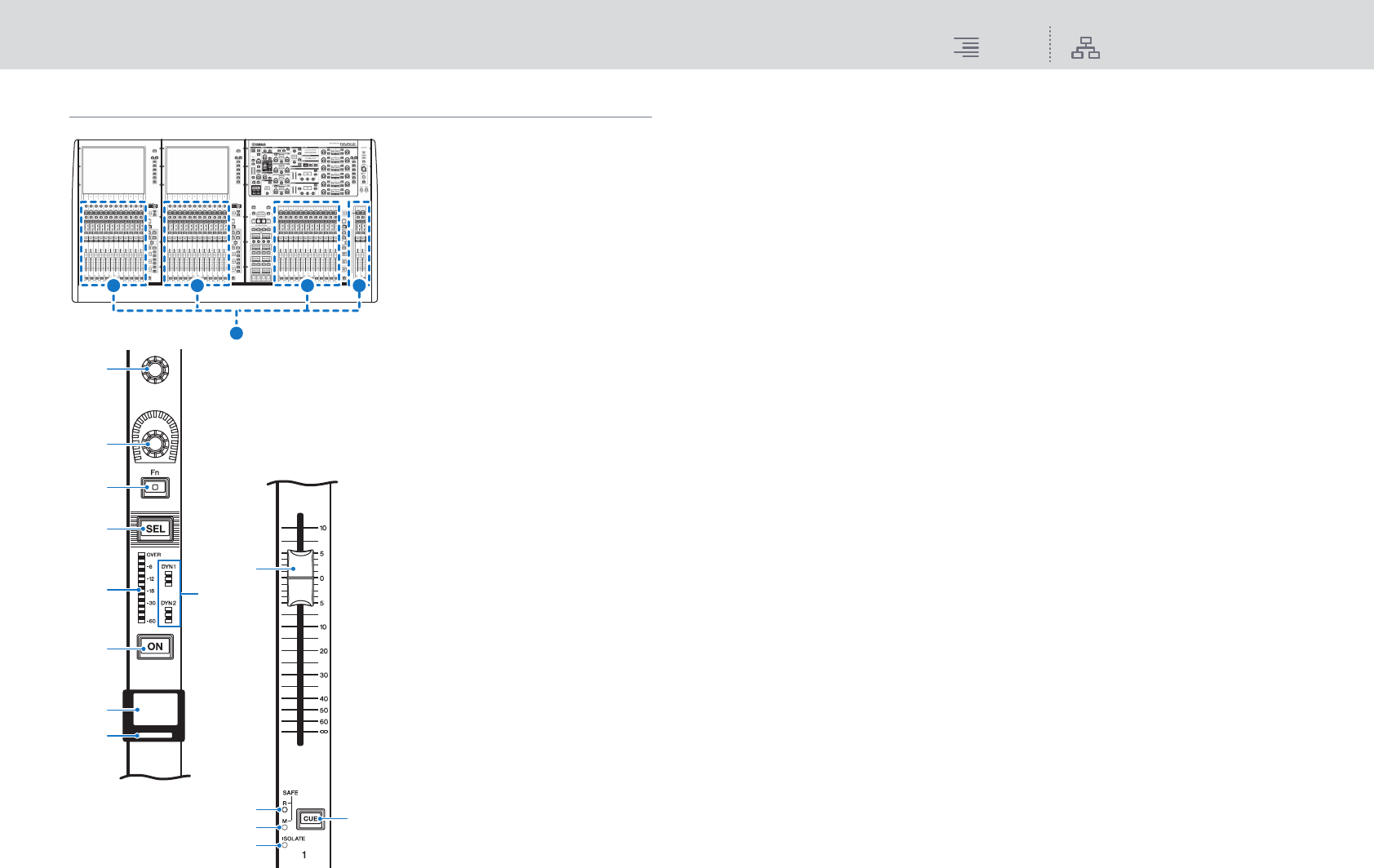Click the leftmost fader bay on console overview
This screenshot has height=868, width=1374.
tap(113, 243)
